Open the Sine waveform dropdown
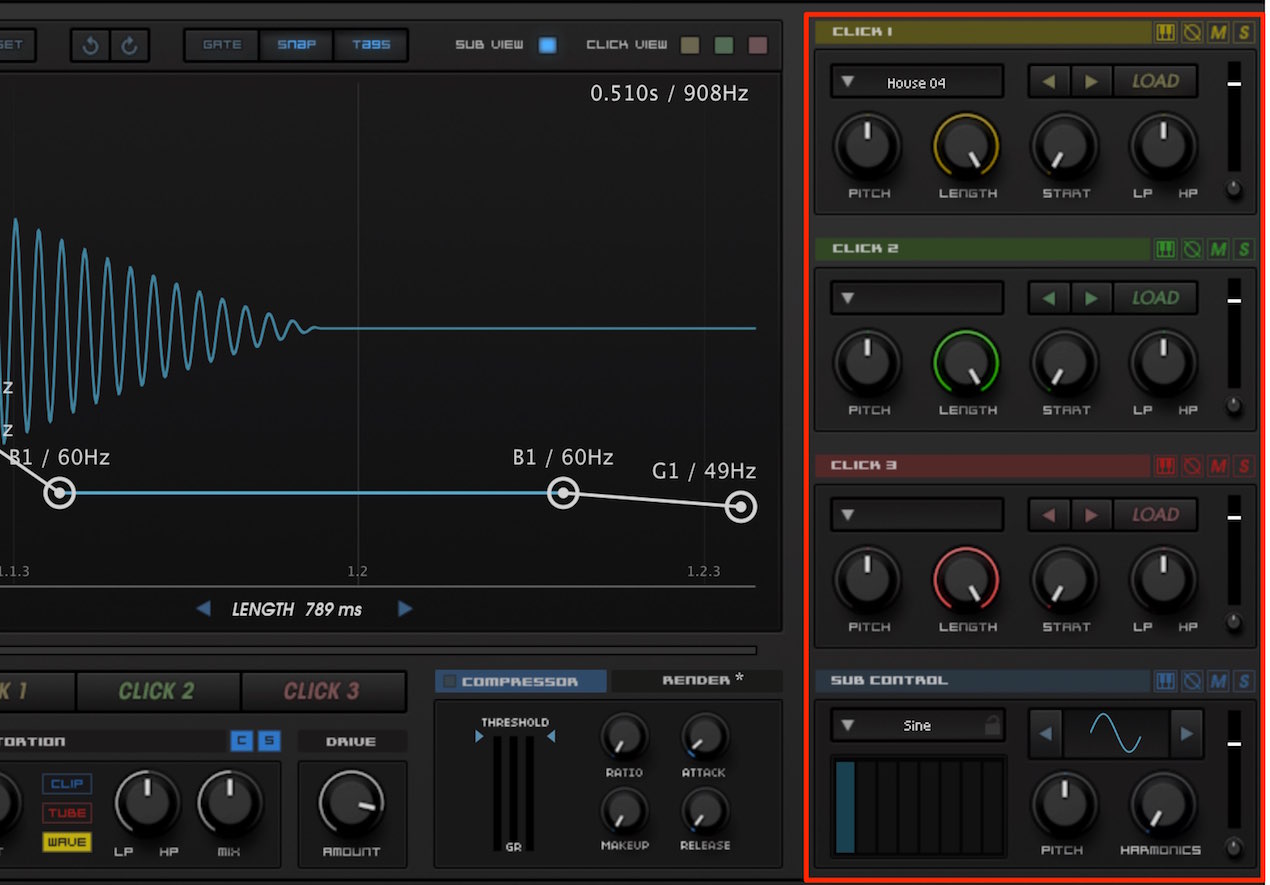Image resolution: width=1270 pixels, height=885 pixels. pyautogui.click(x=916, y=726)
